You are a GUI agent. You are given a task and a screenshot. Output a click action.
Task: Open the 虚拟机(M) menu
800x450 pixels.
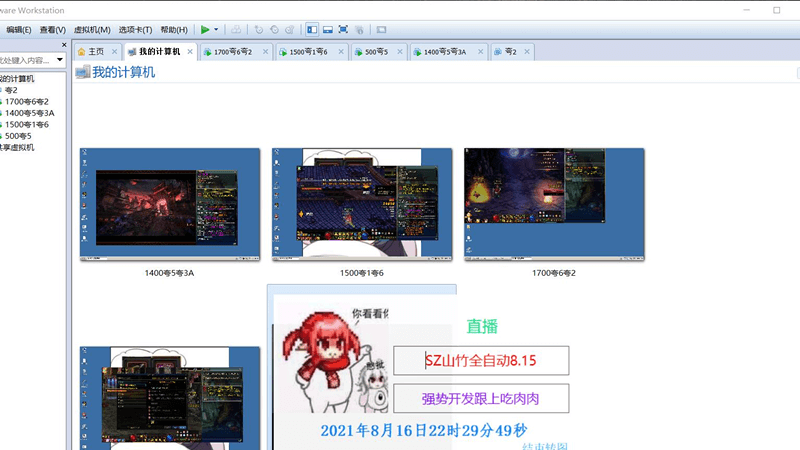tap(92, 30)
